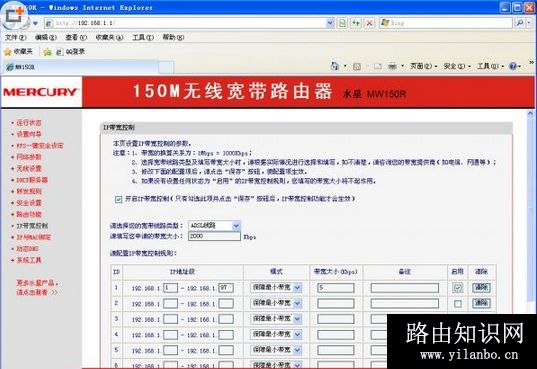The image size is (537, 369).
Task: Open the 查看 menu
Action: point(76,37)
